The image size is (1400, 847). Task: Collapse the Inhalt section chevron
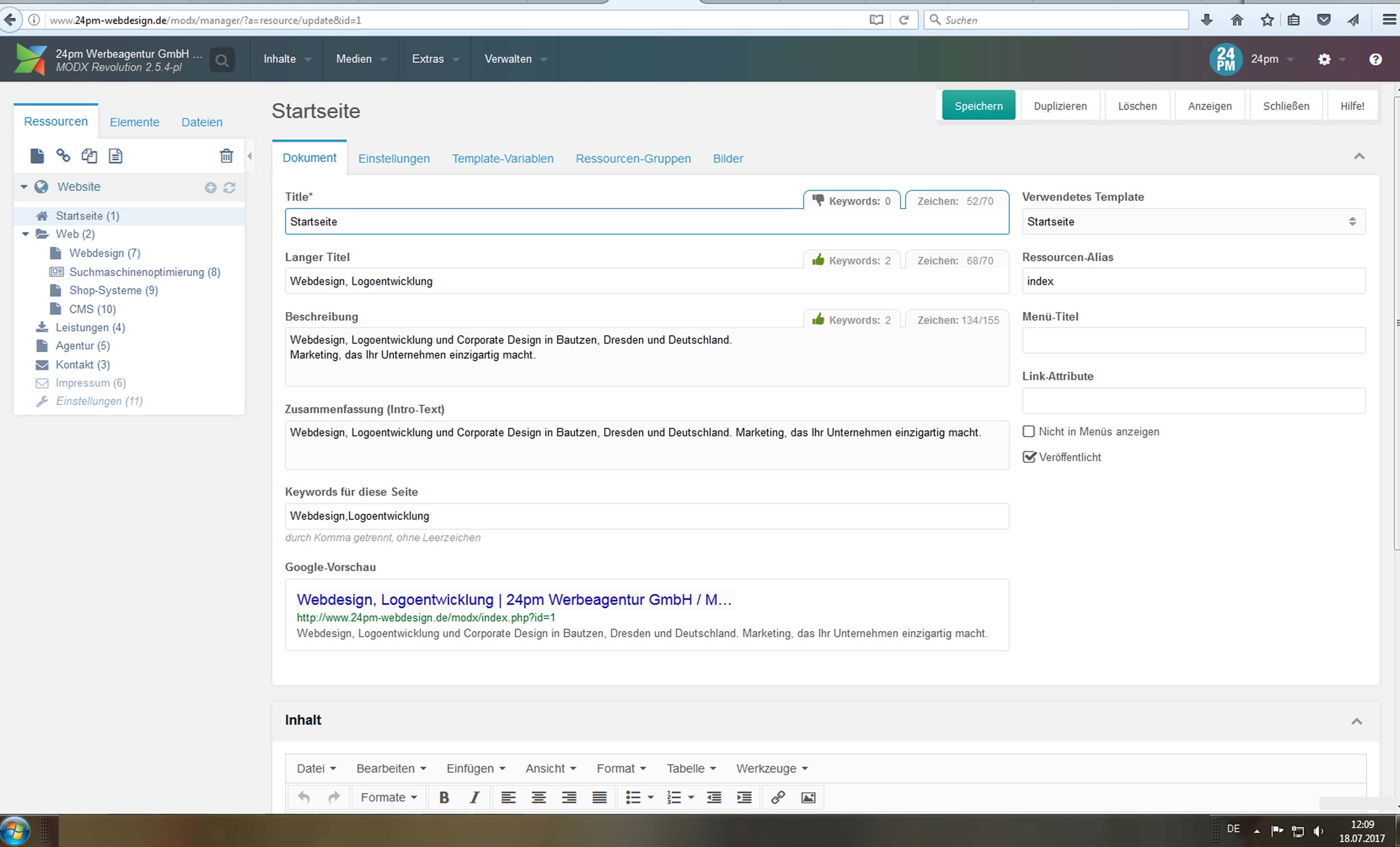[1356, 721]
